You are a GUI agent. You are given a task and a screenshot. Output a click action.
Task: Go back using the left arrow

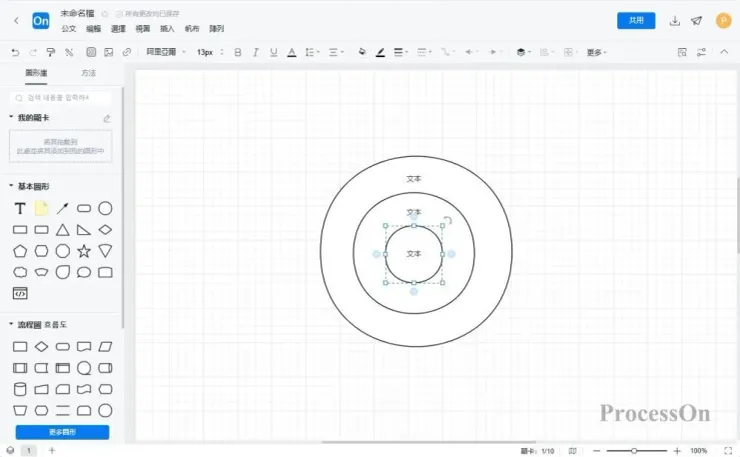pos(17,20)
